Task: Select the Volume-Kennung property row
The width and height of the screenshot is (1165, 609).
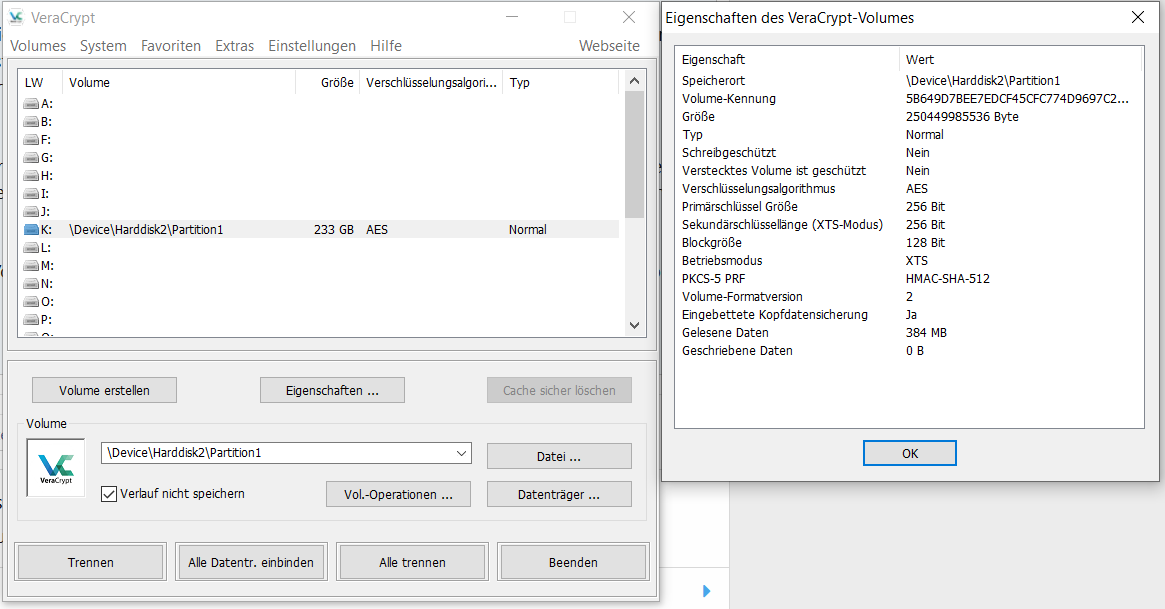Action: click(908, 99)
